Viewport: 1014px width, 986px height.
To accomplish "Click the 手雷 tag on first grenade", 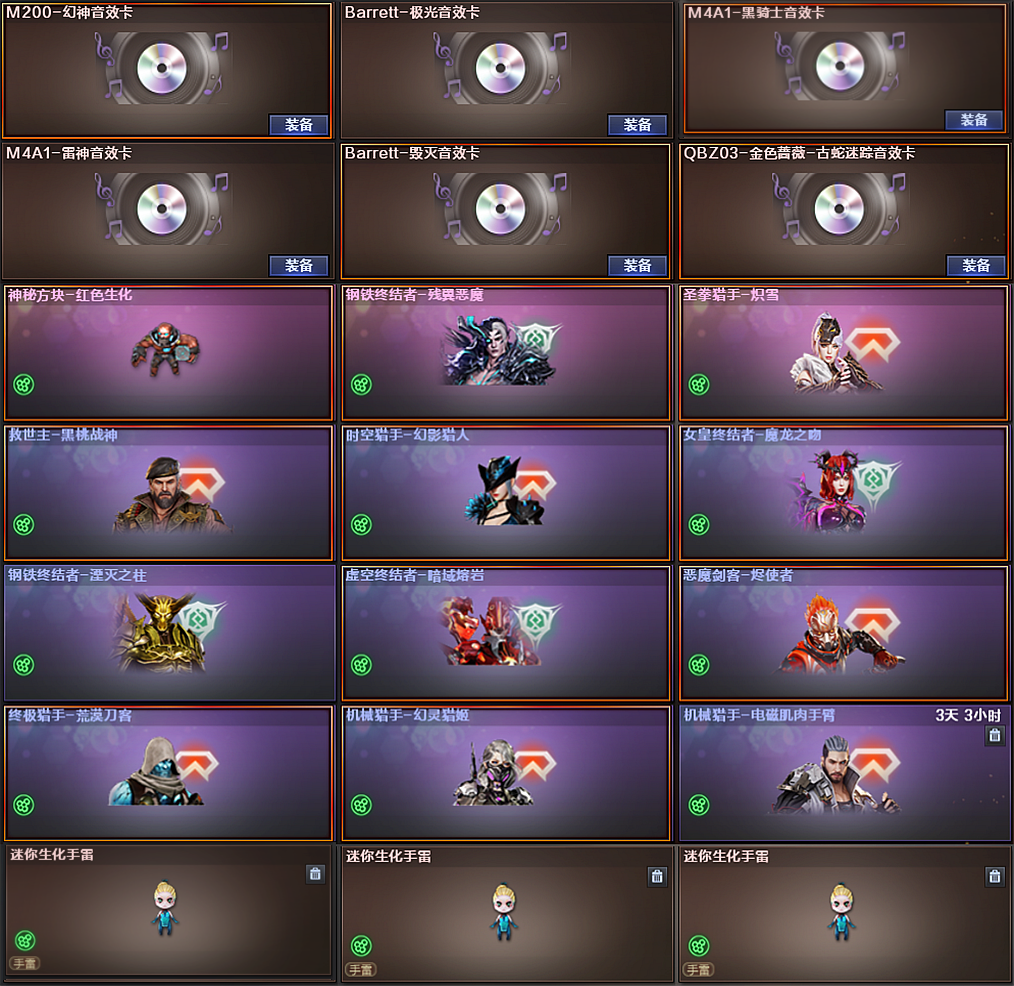I will pyautogui.click(x=25, y=964).
